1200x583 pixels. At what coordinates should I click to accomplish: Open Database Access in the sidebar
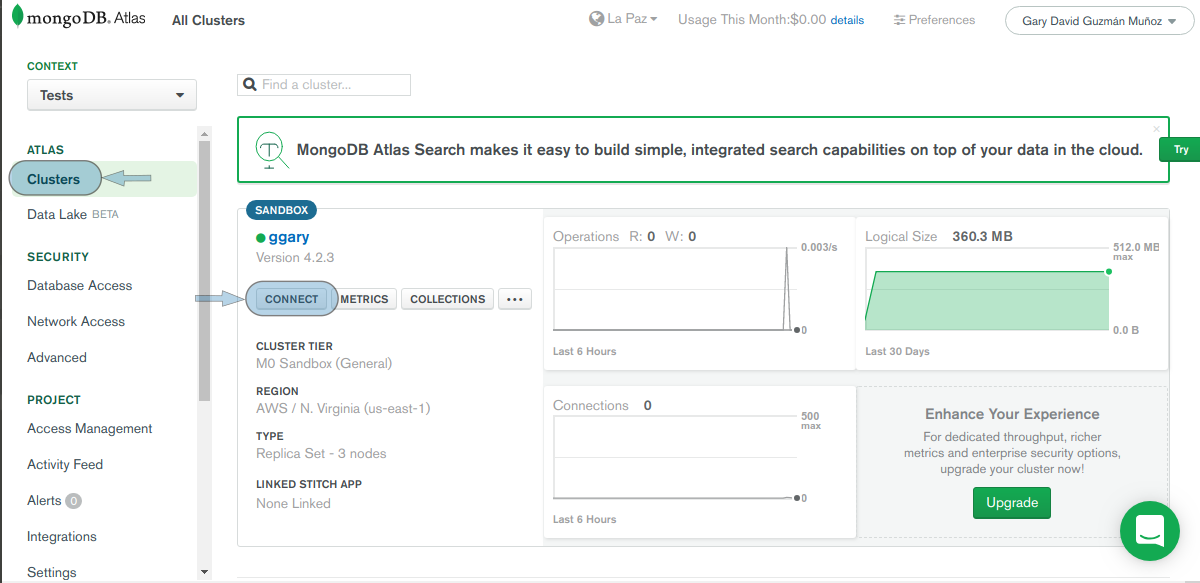coord(80,285)
